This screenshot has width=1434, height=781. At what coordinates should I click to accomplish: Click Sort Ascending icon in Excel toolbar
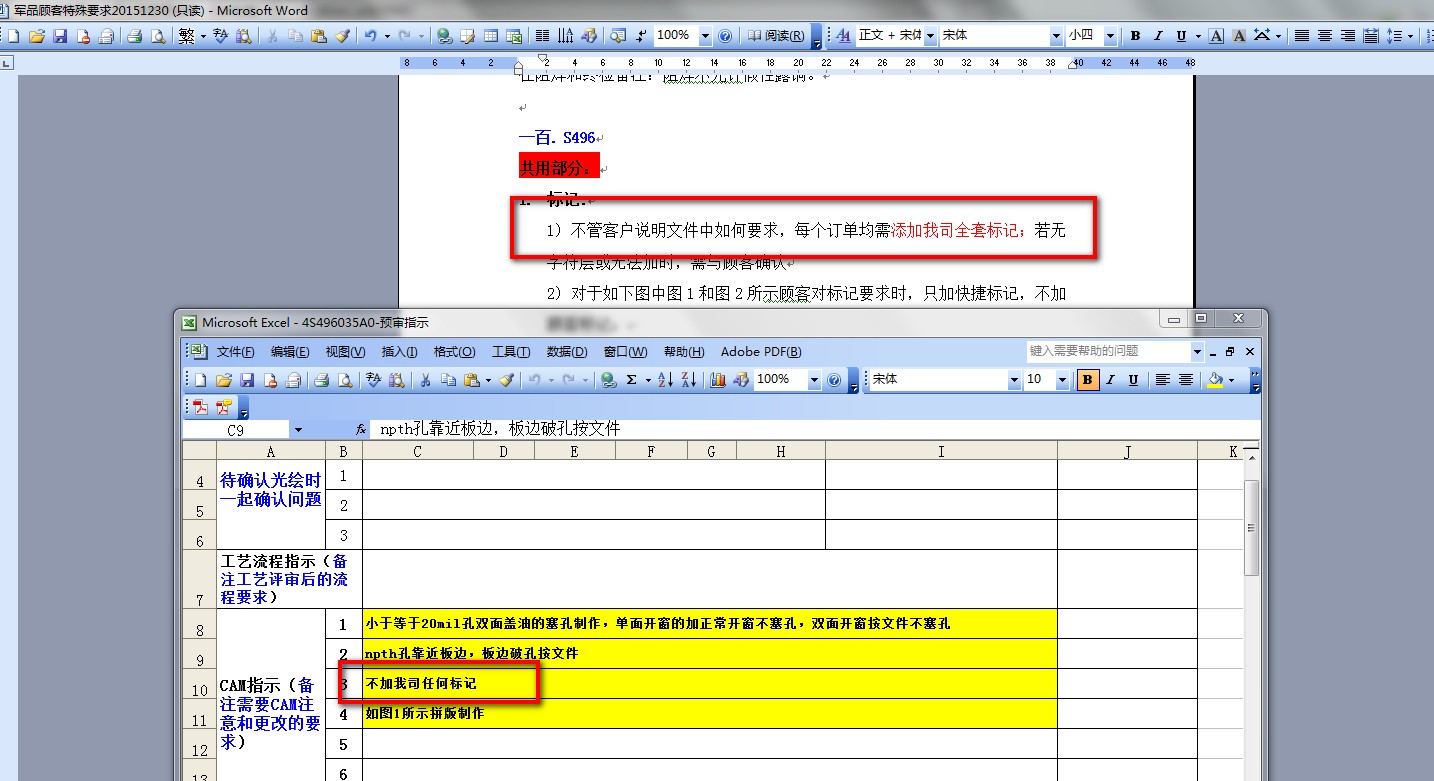(665, 380)
